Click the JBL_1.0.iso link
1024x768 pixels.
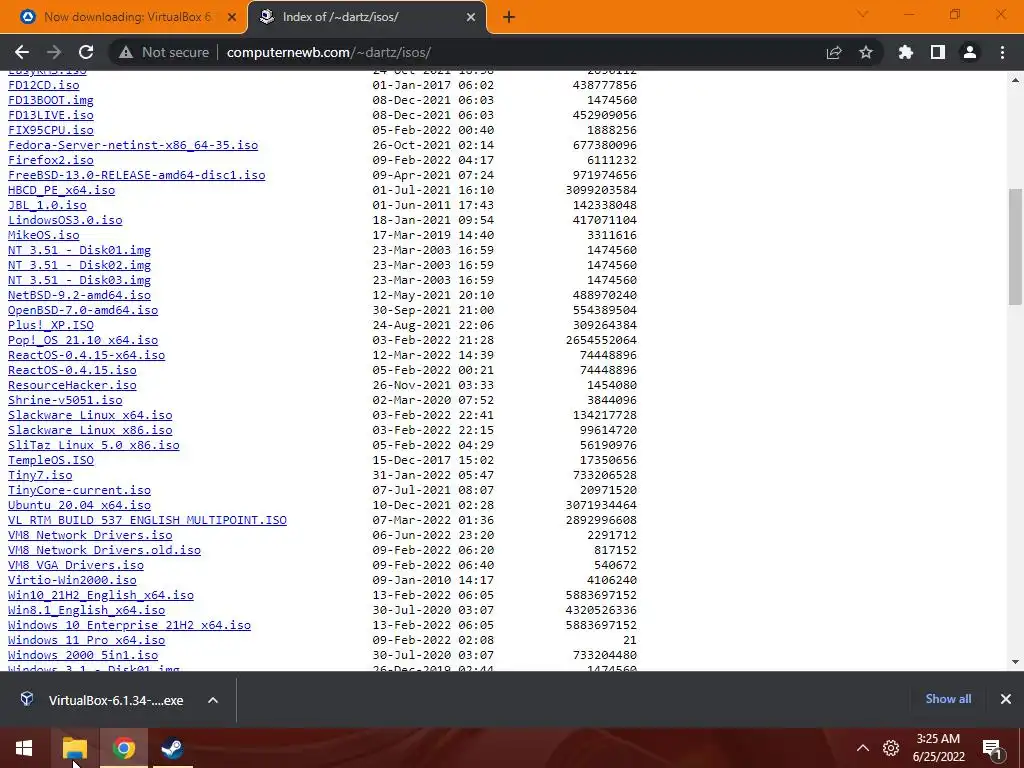tap(47, 205)
